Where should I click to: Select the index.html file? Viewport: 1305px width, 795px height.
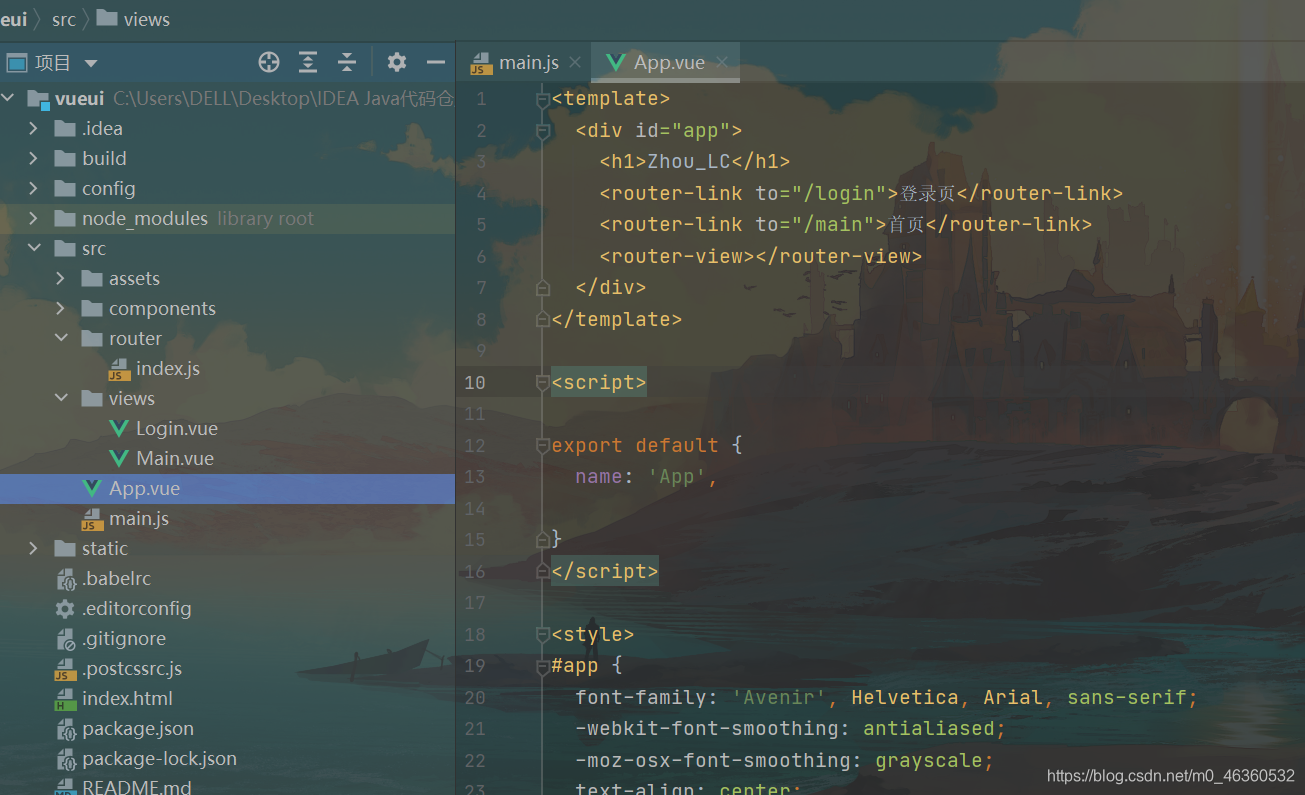(x=127, y=698)
